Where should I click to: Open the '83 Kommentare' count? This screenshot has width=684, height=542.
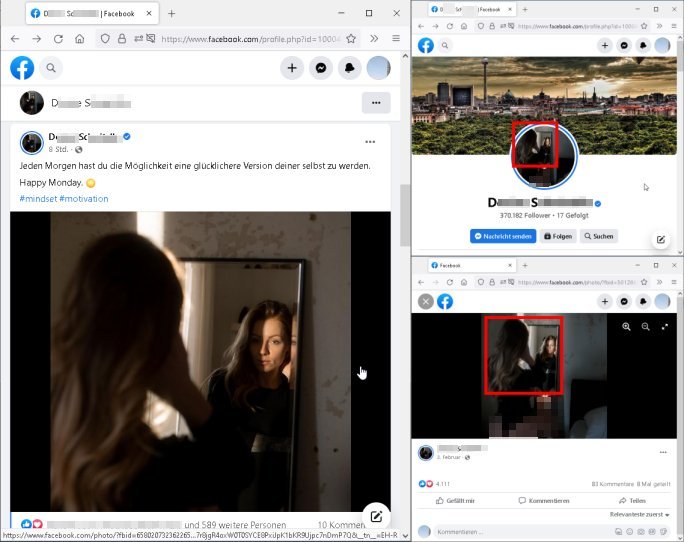tap(612, 484)
